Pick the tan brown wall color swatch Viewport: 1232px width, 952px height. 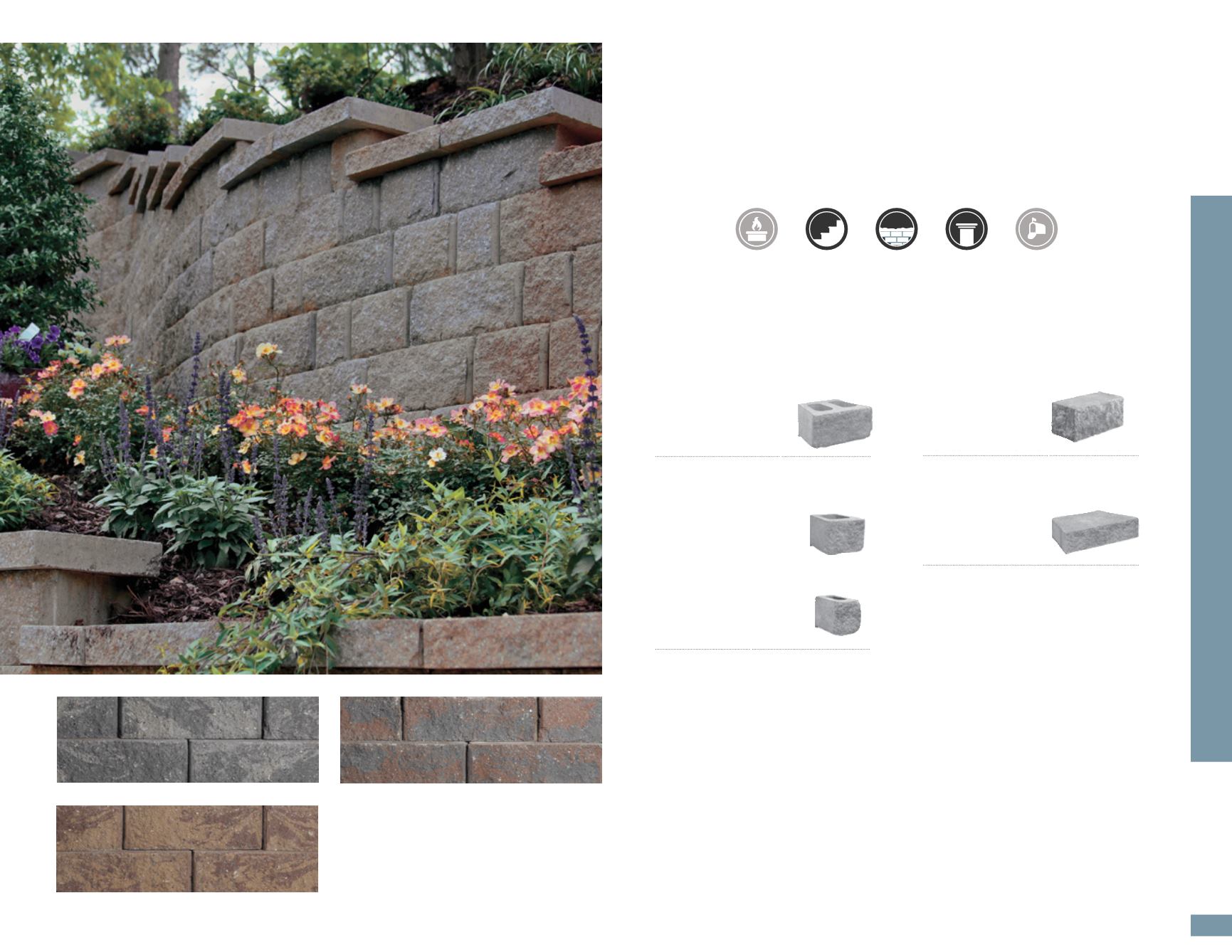[187, 849]
